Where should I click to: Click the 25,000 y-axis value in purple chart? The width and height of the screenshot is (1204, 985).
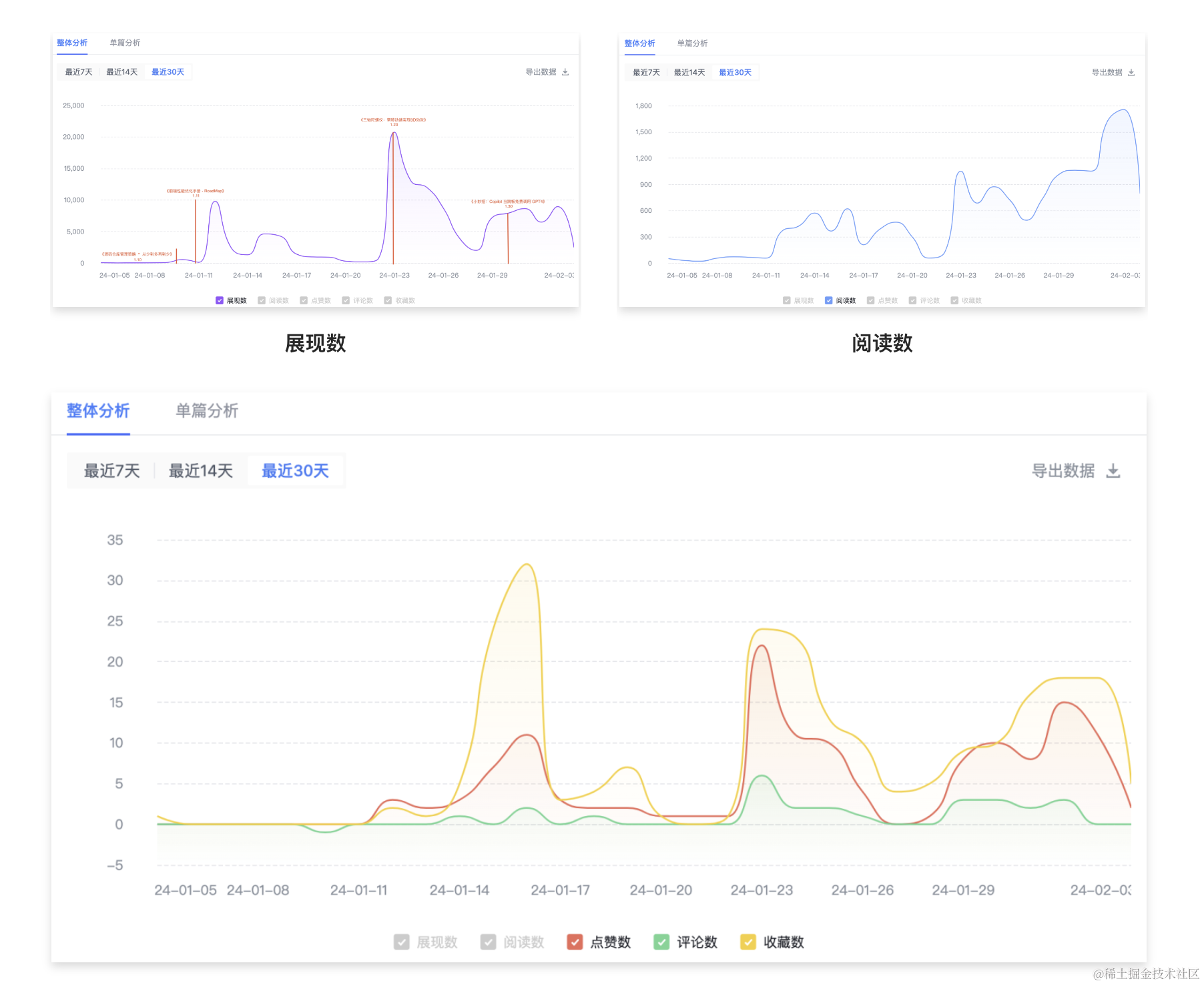point(73,105)
